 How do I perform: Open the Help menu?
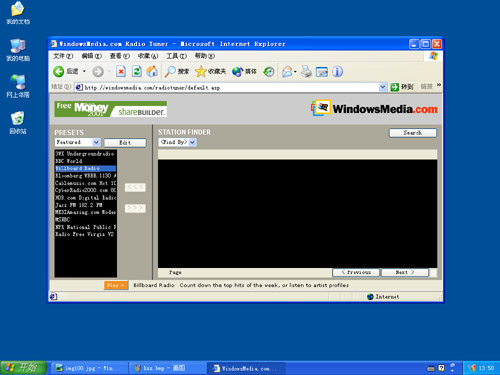205,56
